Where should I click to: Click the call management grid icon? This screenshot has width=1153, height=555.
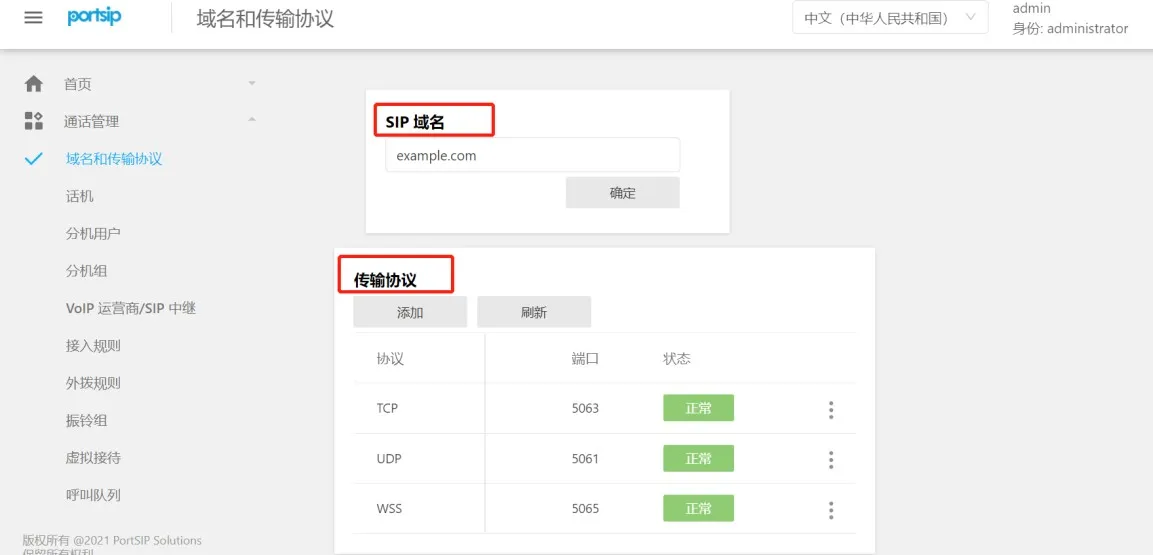tap(34, 121)
